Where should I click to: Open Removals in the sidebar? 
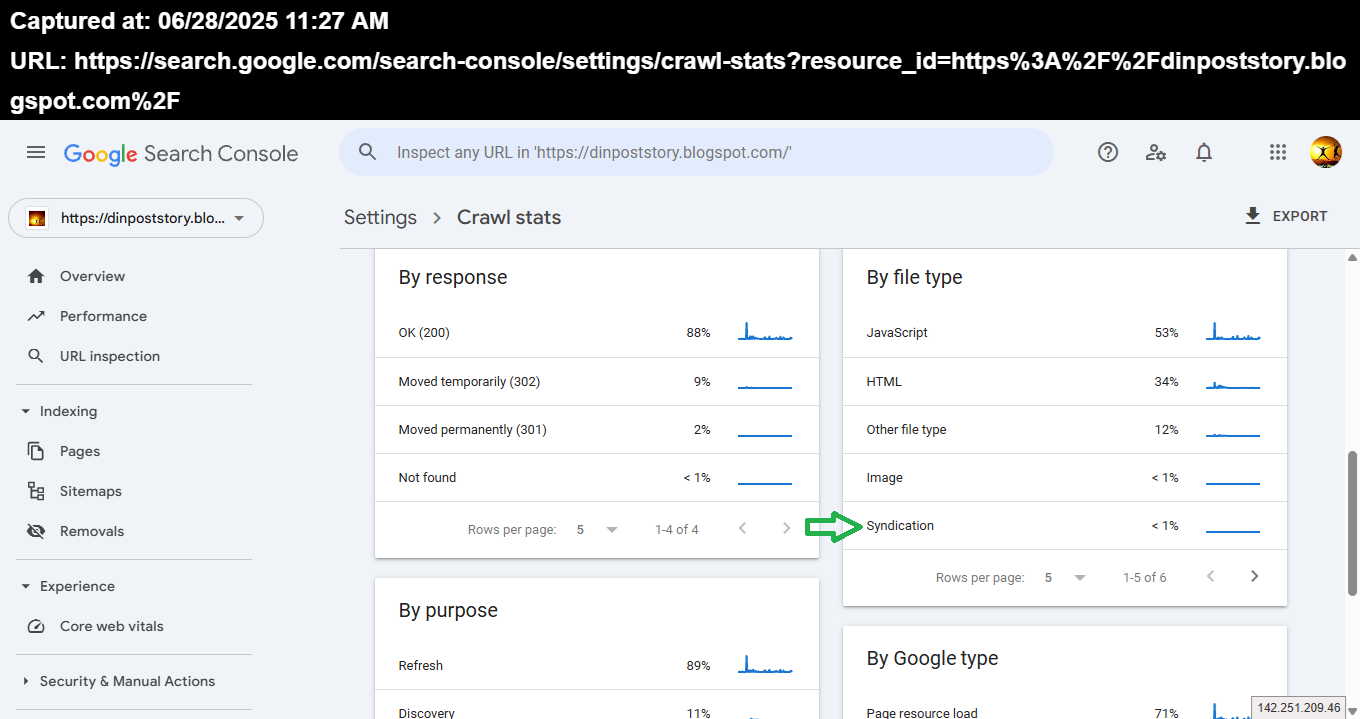tap(92, 531)
